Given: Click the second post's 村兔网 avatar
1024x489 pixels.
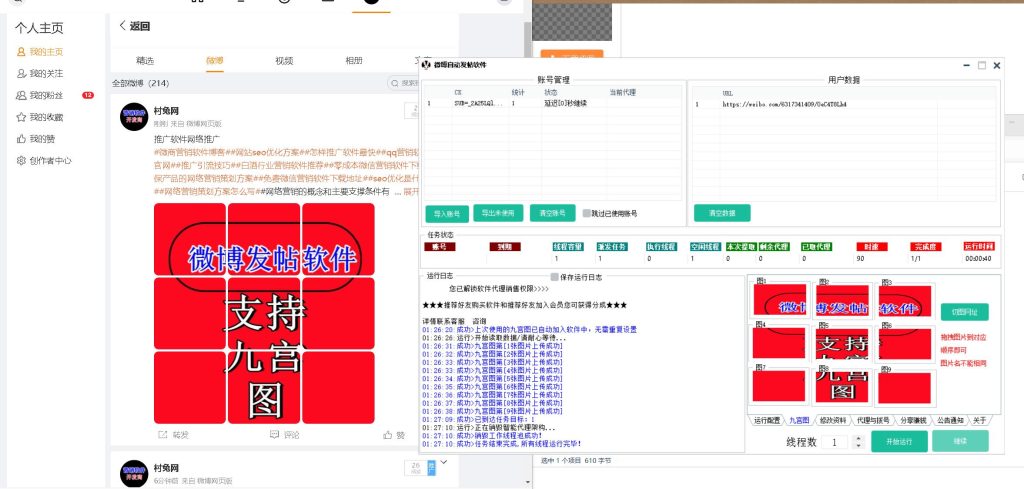Looking at the screenshot, I should pyautogui.click(x=134, y=473).
